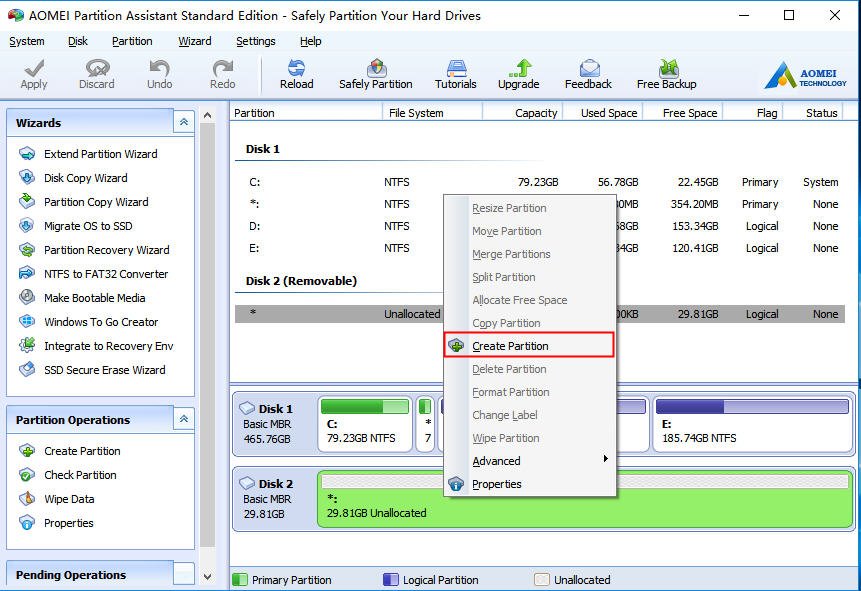The height and width of the screenshot is (591, 861).
Task: Collapse the Partition Operations panel
Action: 182,419
